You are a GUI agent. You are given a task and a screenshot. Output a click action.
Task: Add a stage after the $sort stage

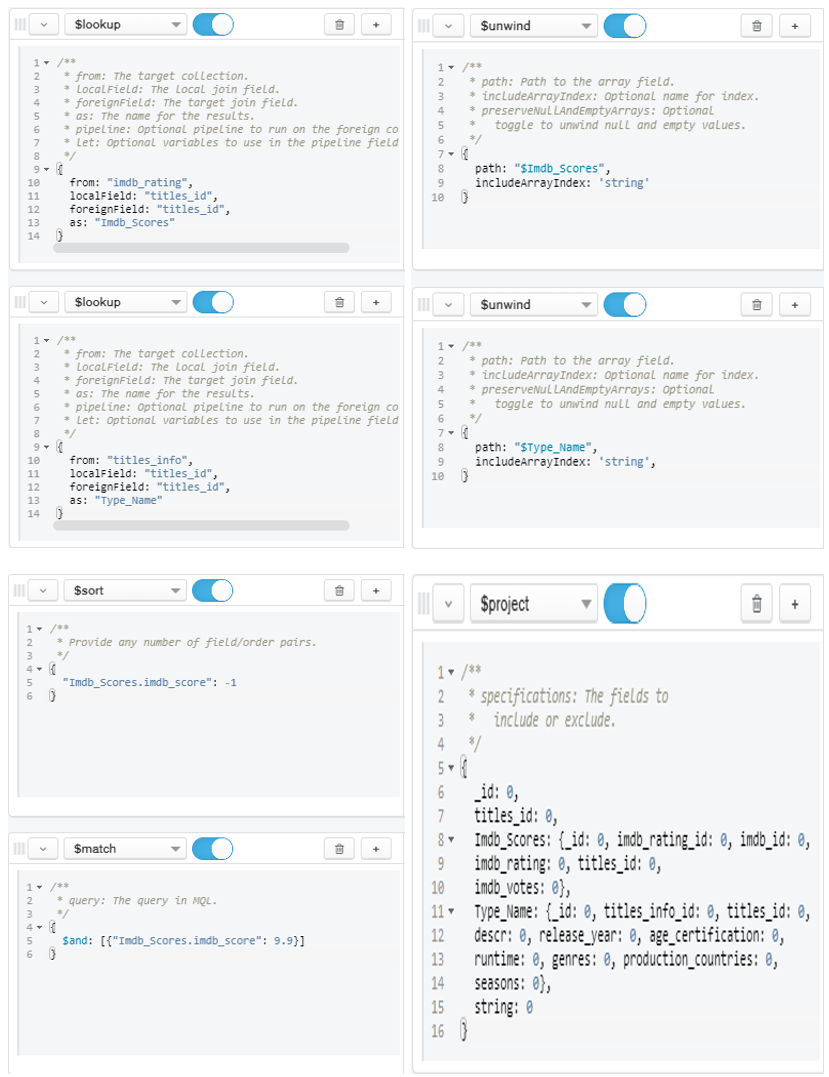click(x=376, y=591)
